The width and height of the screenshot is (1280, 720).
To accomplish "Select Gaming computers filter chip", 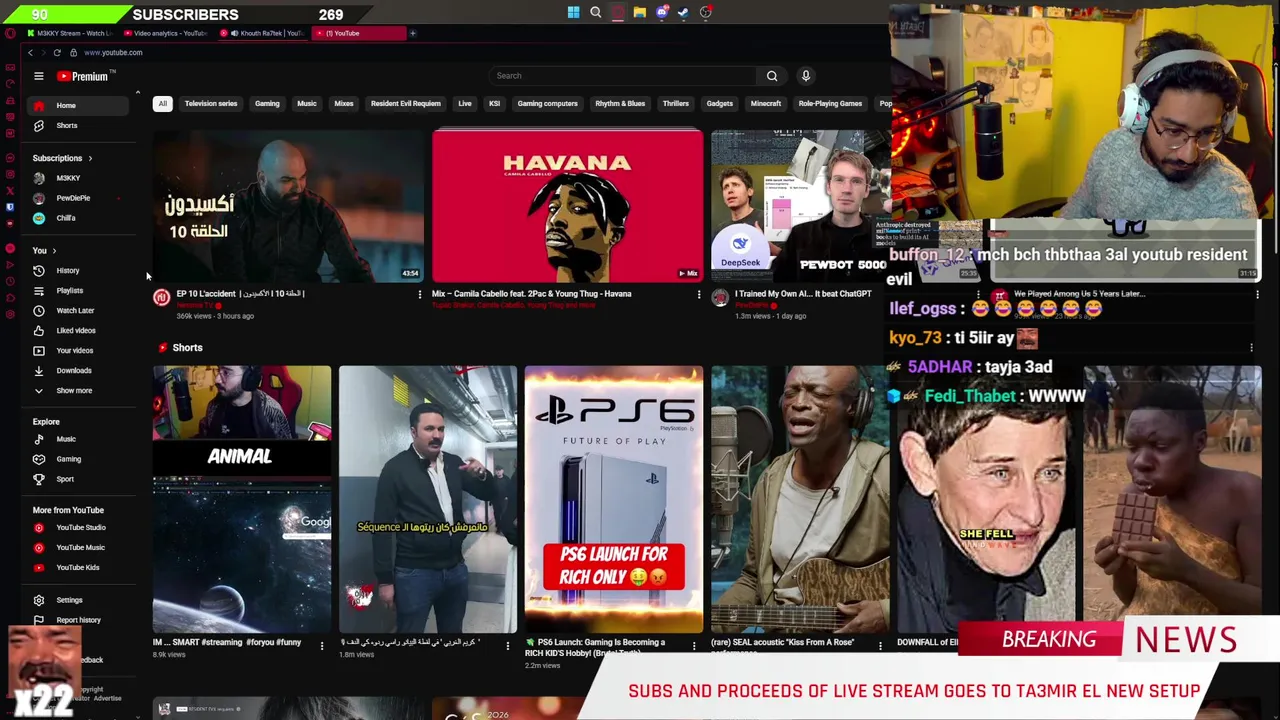I will [x=548, y=104].
